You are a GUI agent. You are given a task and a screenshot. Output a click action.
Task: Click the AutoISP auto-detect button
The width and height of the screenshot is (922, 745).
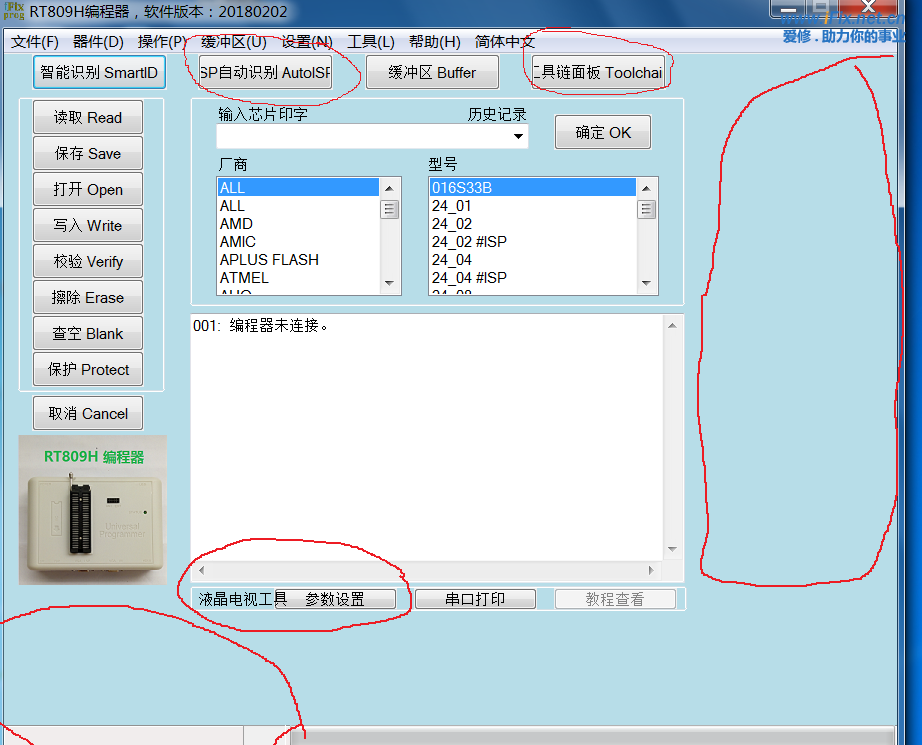pos(265,73)
